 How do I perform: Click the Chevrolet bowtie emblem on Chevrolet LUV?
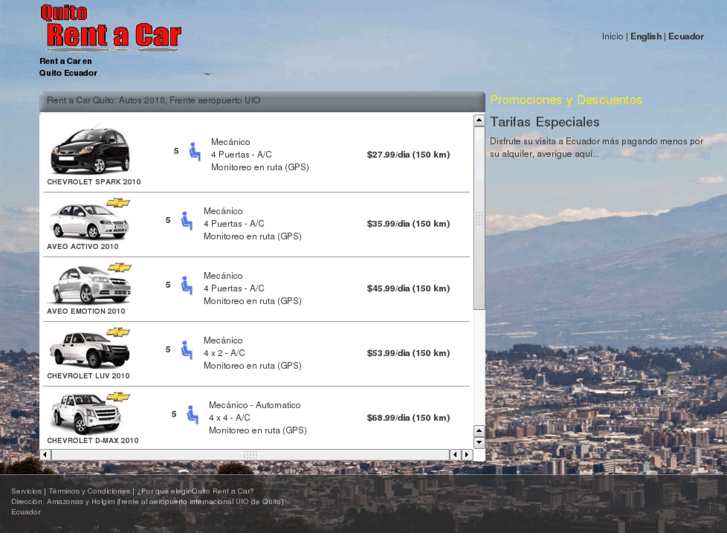pos(118,332)
